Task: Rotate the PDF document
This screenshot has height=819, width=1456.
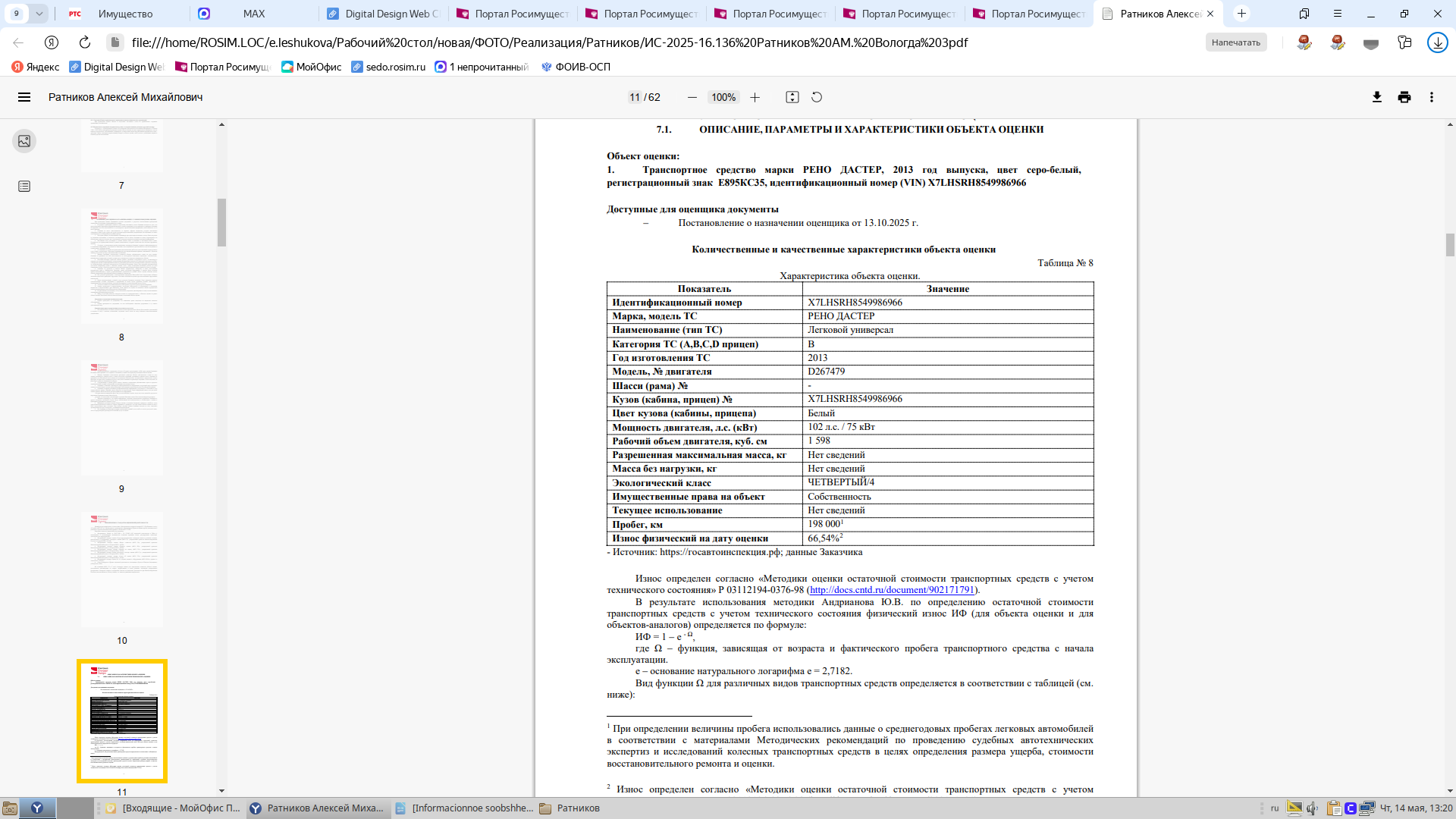Action: tap(817, 97)
